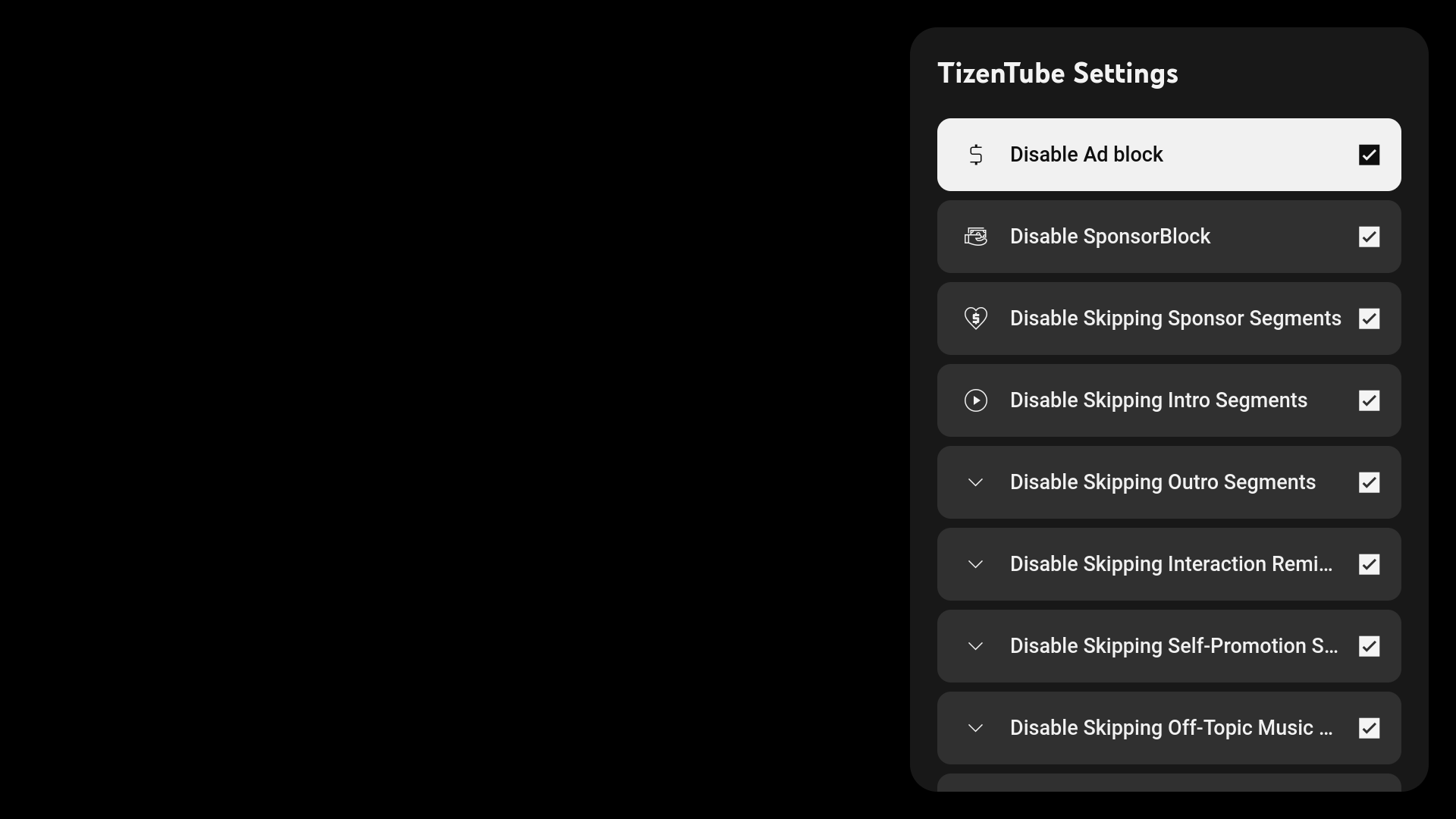Image resolution: width=1456 pixels, height=819 pixels.
Task: Click the heart dollar icon for Sponsor Segments
Action: click(976, 318)
